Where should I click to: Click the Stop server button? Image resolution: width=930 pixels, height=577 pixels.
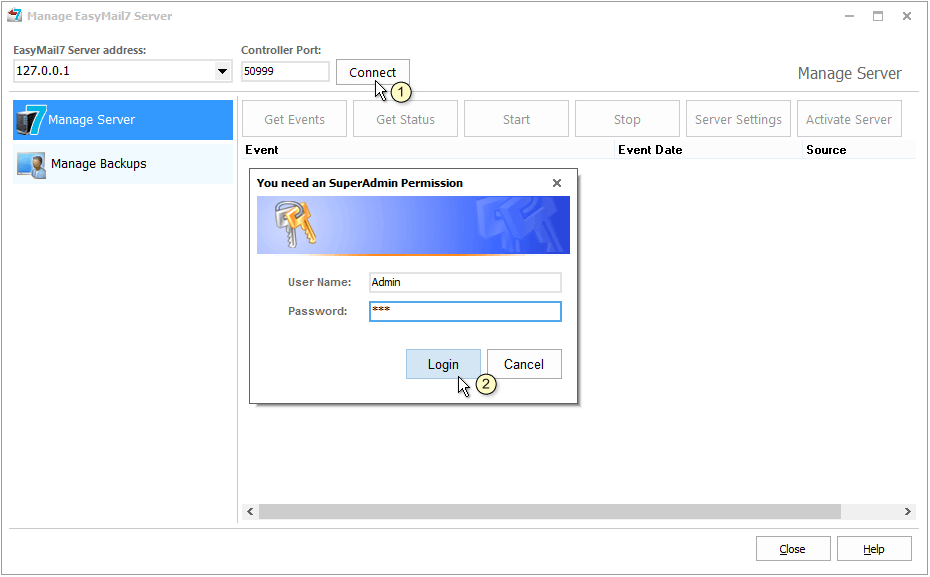click(627, 119)
